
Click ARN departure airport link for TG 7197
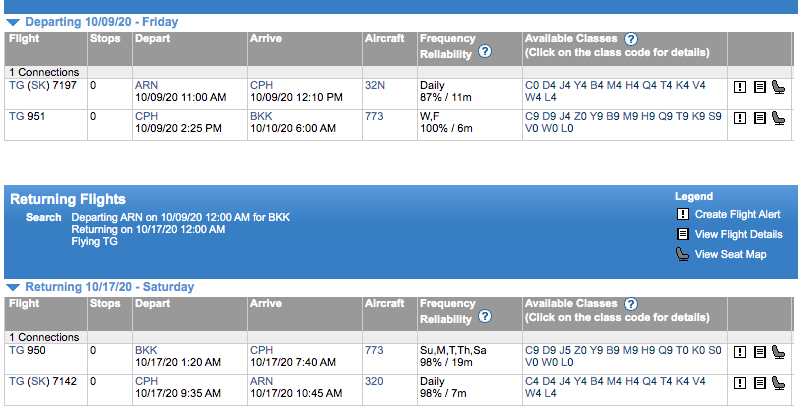coord(146,85)
